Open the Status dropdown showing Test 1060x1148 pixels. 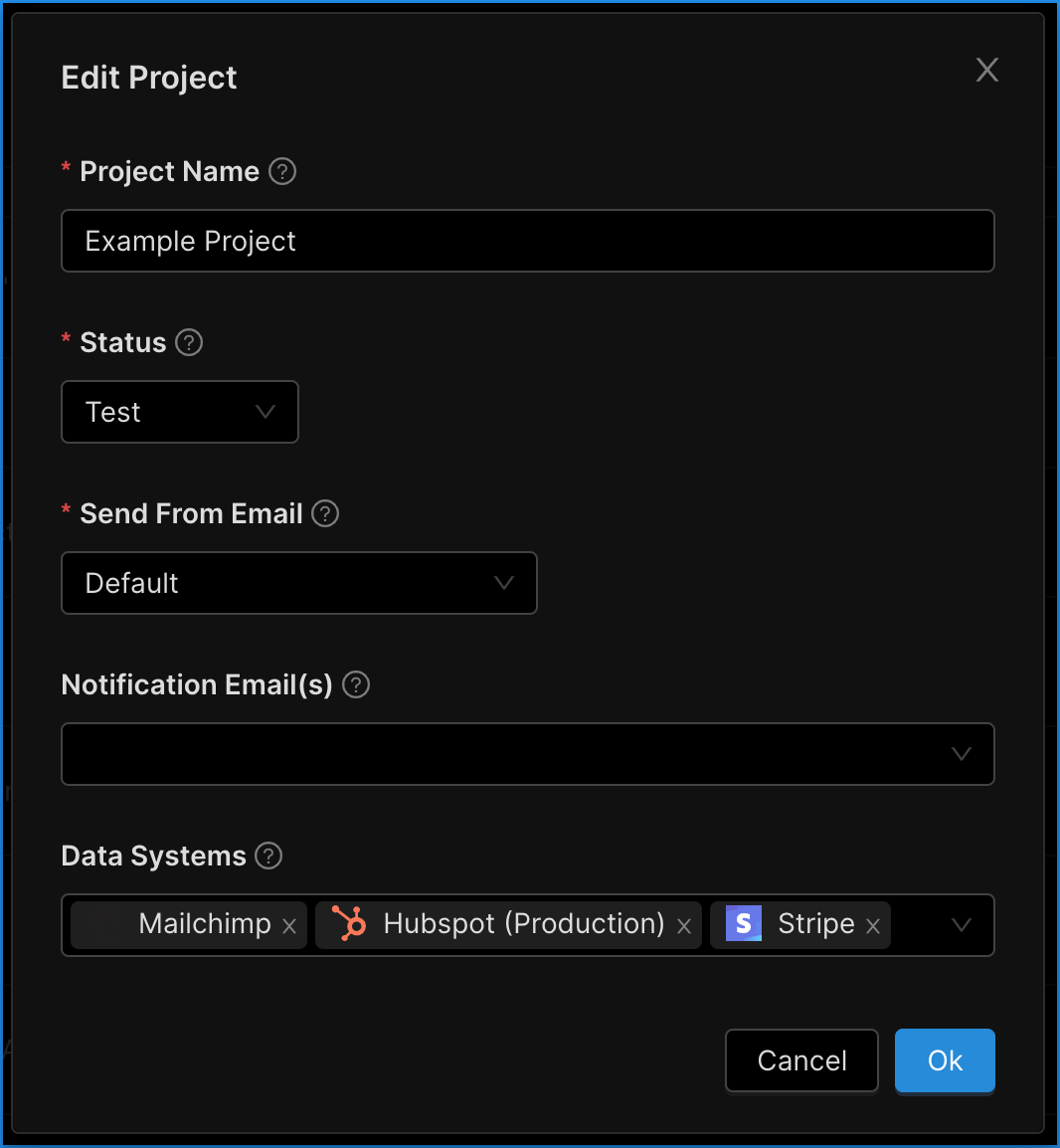tap(179, 412)
